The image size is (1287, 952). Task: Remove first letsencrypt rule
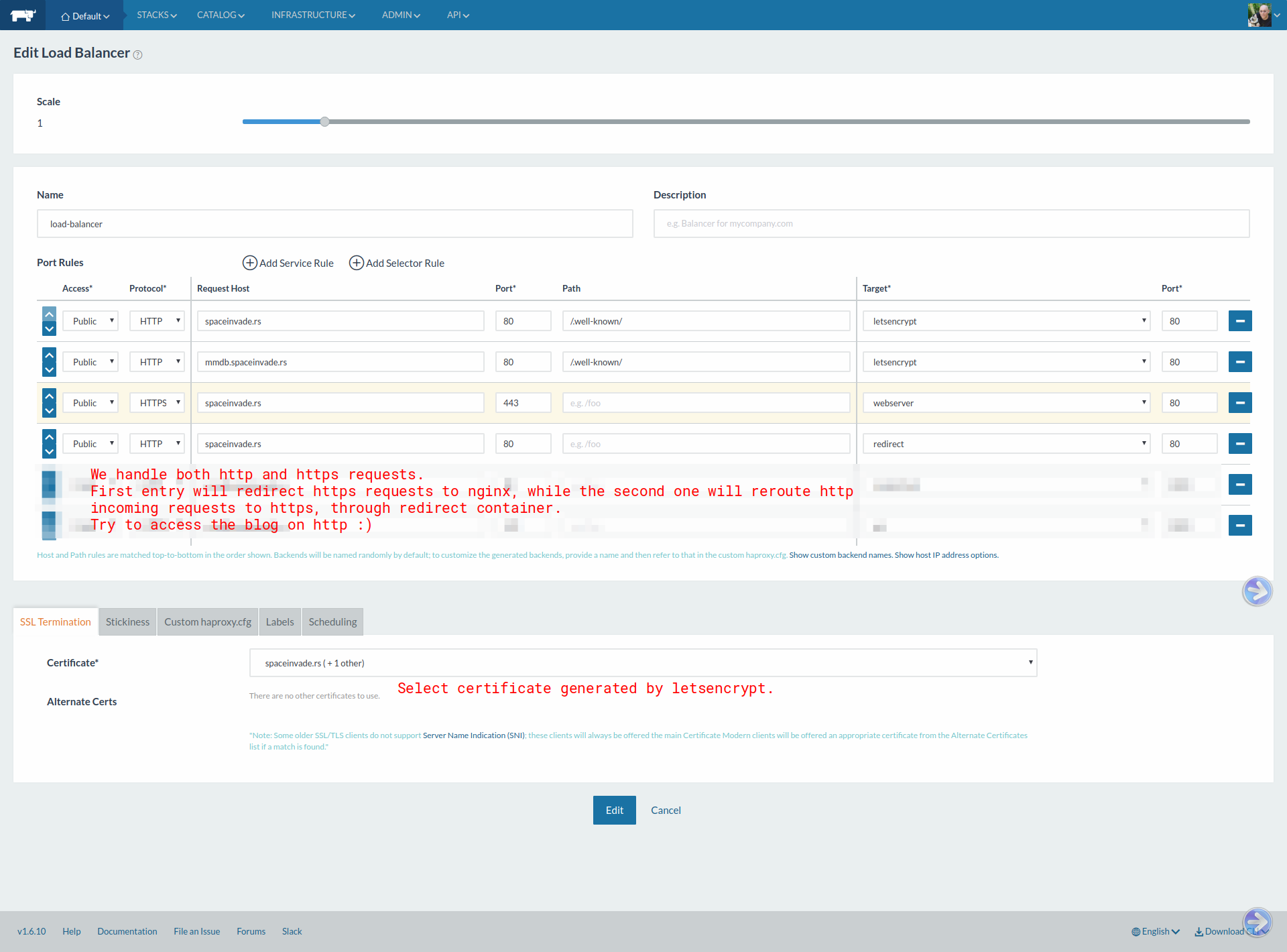pyautogui.click(x=1240, y=321)
